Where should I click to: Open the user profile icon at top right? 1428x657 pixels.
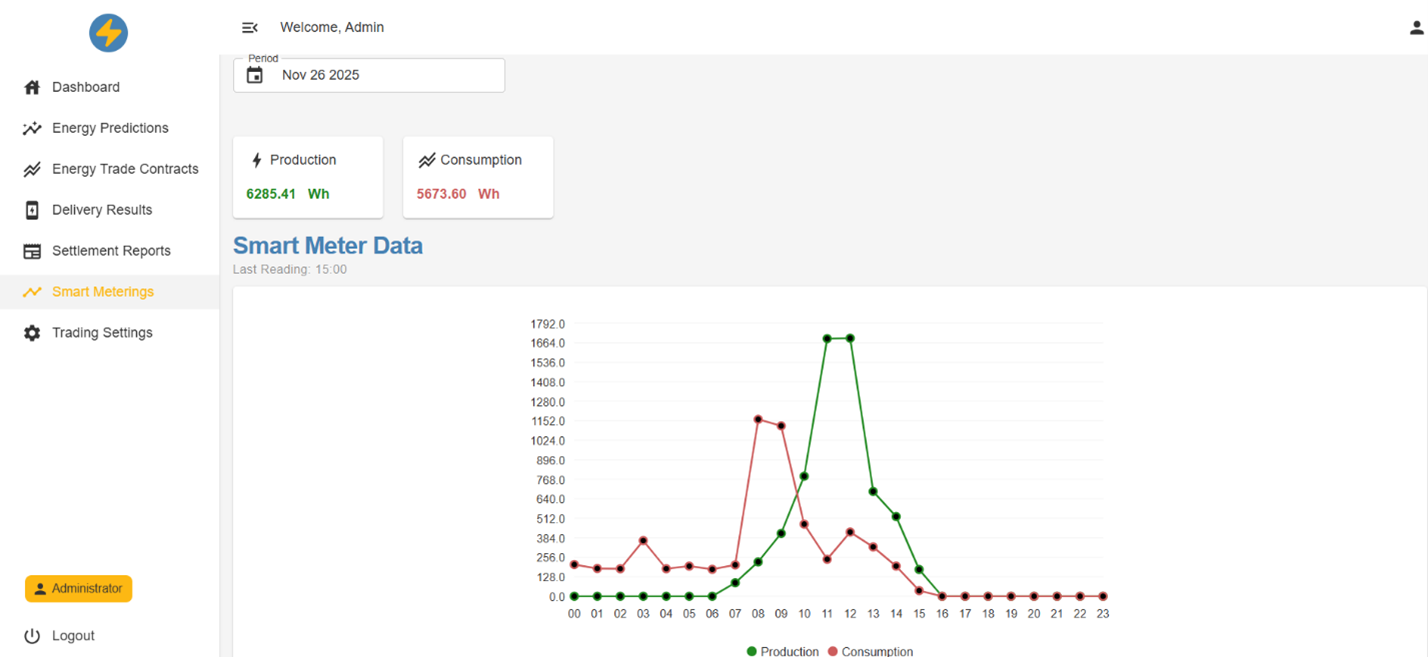click(x=1416, y=28)
